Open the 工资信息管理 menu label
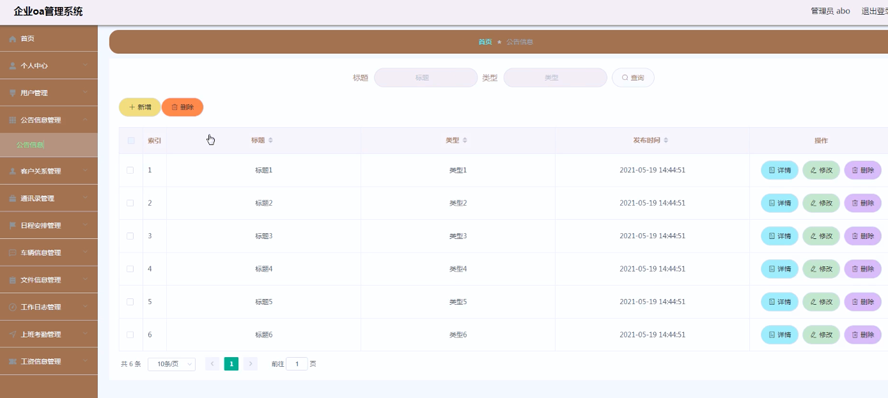Image resolution: width=888 pixels, height=398 pixels. 41,361
